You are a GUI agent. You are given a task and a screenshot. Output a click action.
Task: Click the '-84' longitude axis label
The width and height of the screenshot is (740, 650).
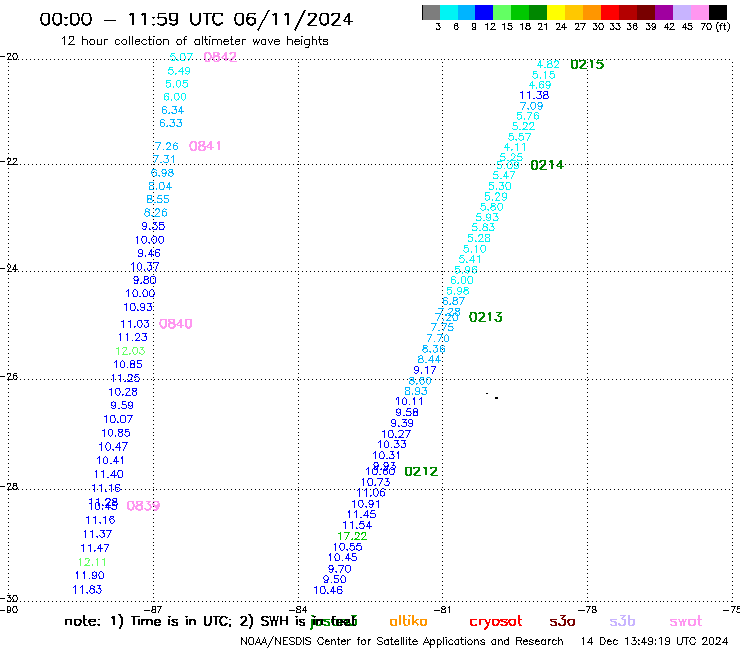coord(299,610)
